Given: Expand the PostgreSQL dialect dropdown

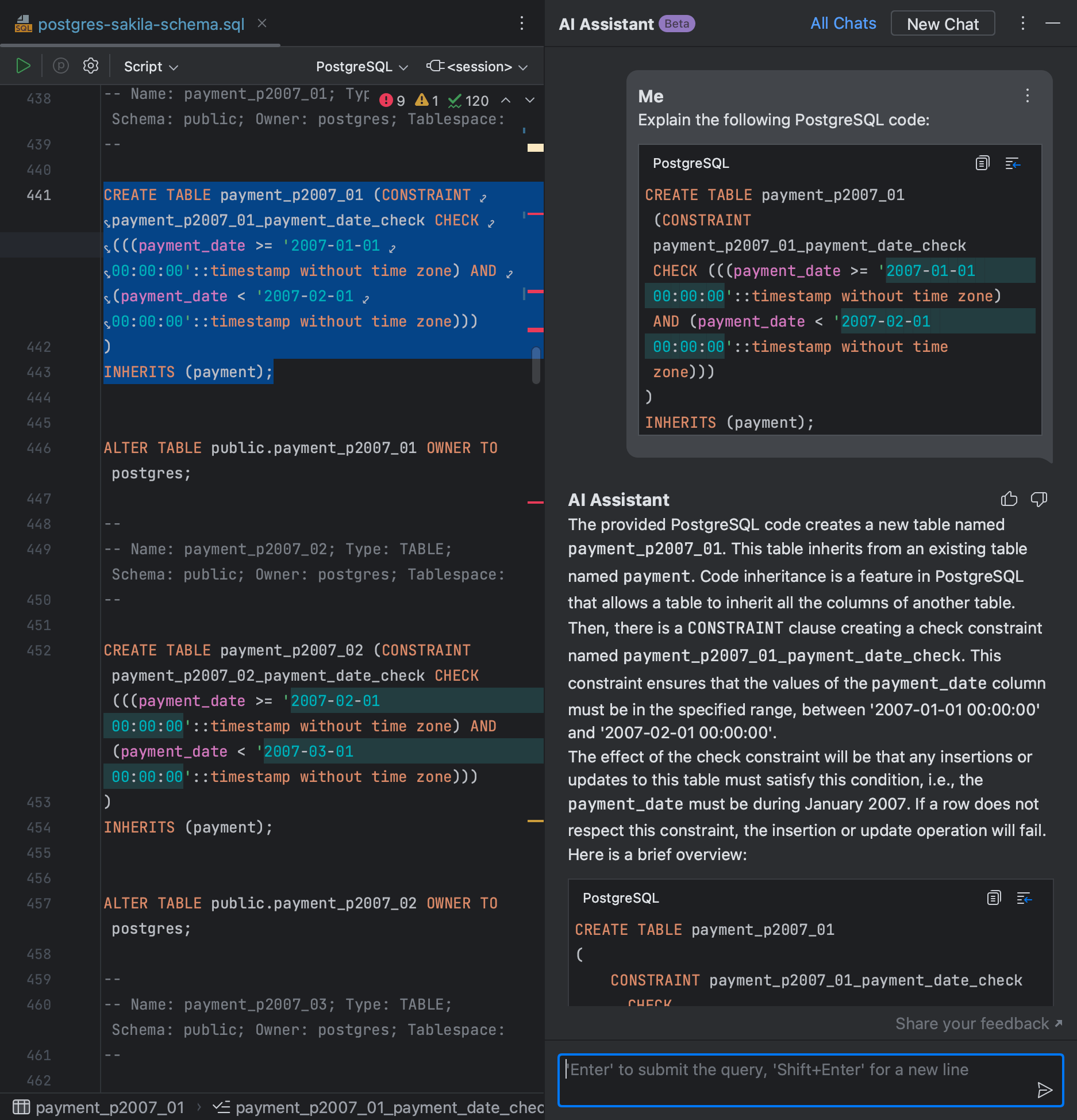Looking at the screenshot, I should tap(361, 67).
